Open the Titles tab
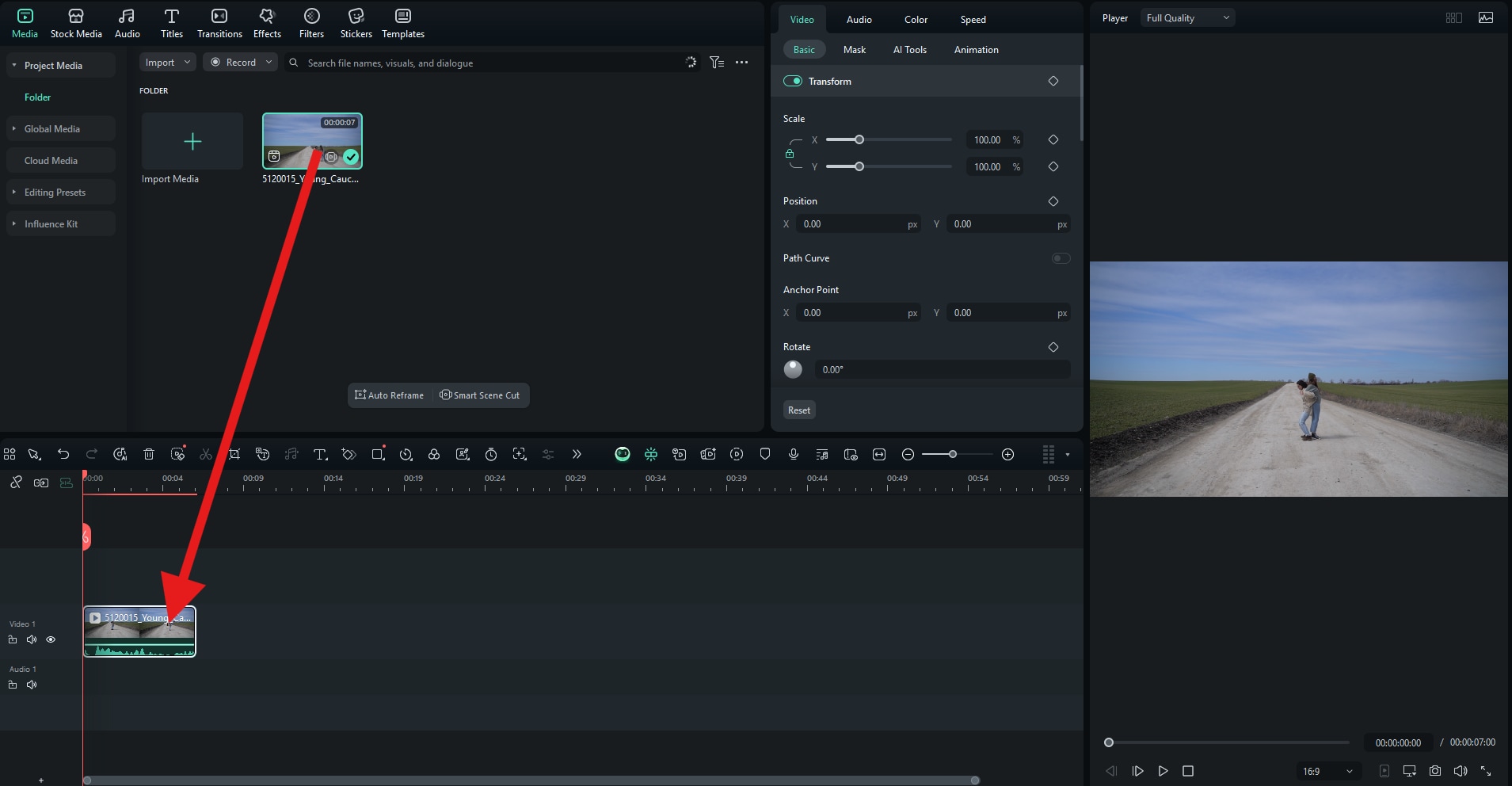This screenshot has width=1512, height=786. point(172,23)
